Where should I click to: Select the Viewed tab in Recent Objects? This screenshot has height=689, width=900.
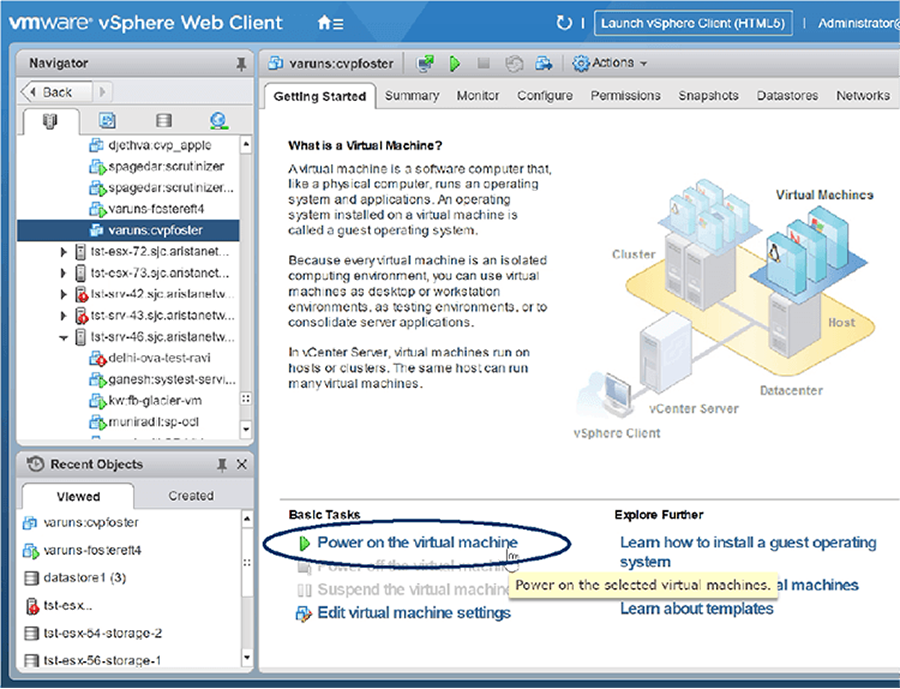pyautogui.click(x=78, y=496)
